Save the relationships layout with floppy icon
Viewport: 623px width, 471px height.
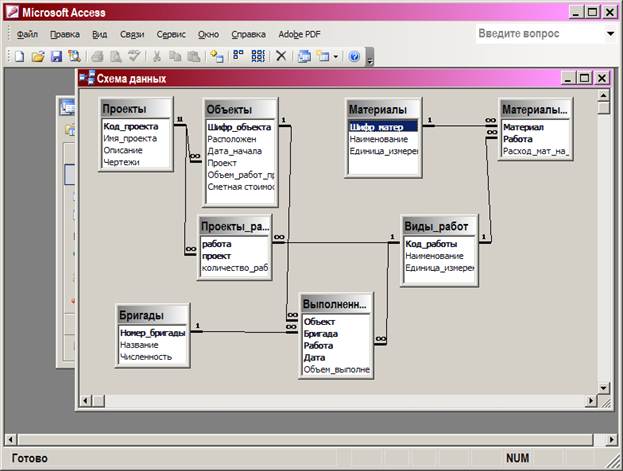click(x=56, y=56)
